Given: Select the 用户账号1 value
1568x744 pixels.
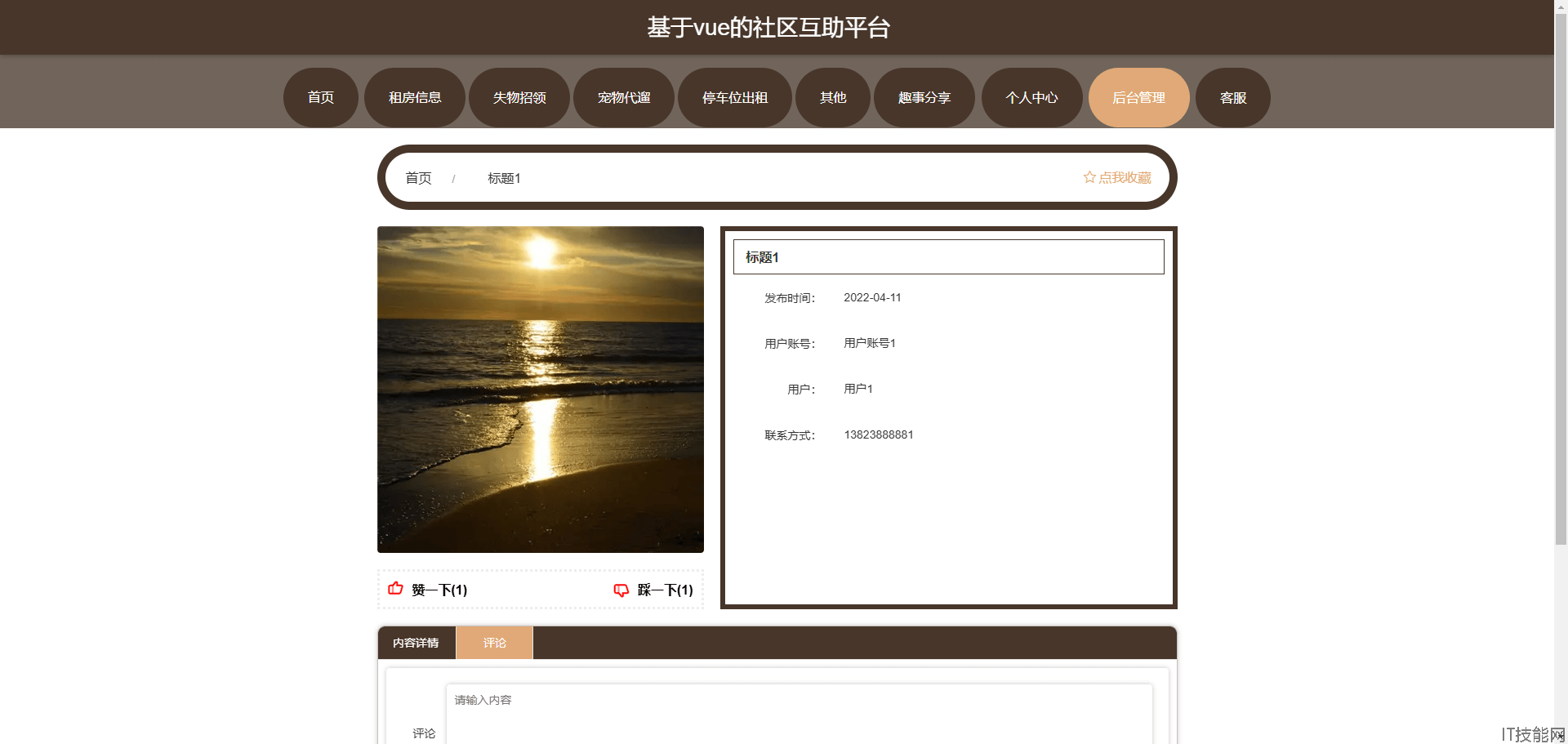Looking at the screenshot, I should point(870,343).
